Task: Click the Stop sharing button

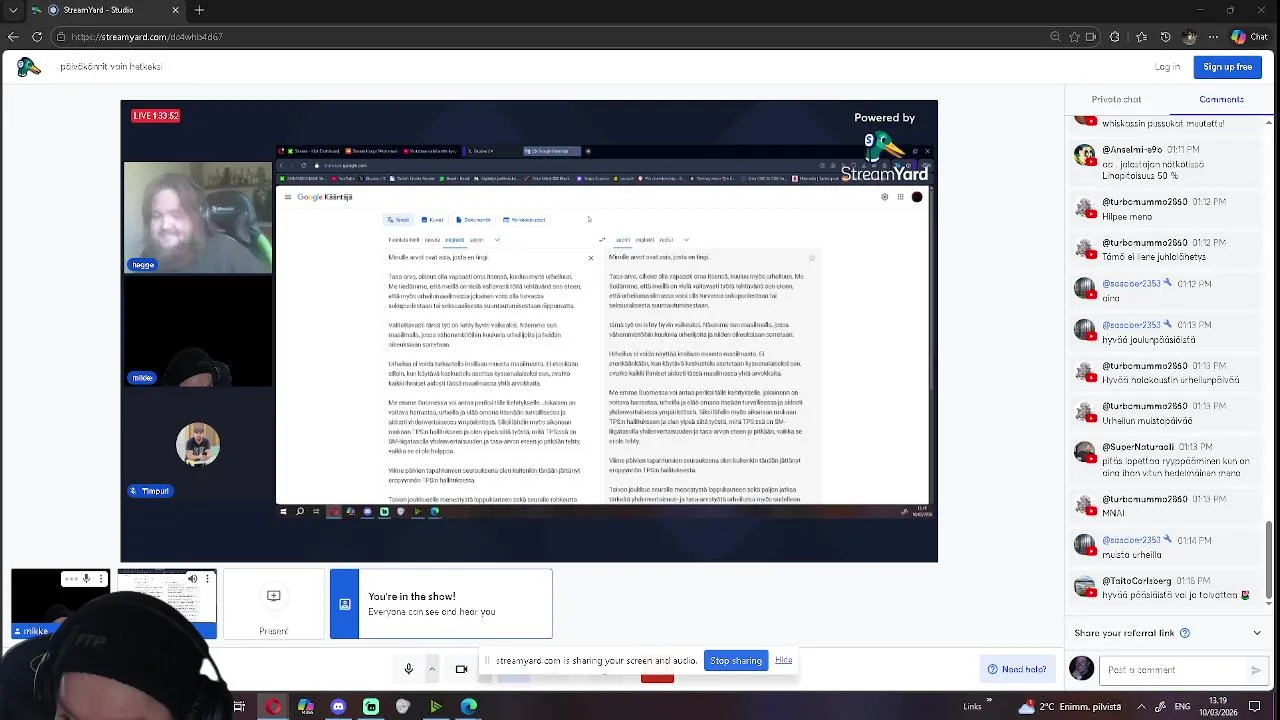Action: point(736,661)
